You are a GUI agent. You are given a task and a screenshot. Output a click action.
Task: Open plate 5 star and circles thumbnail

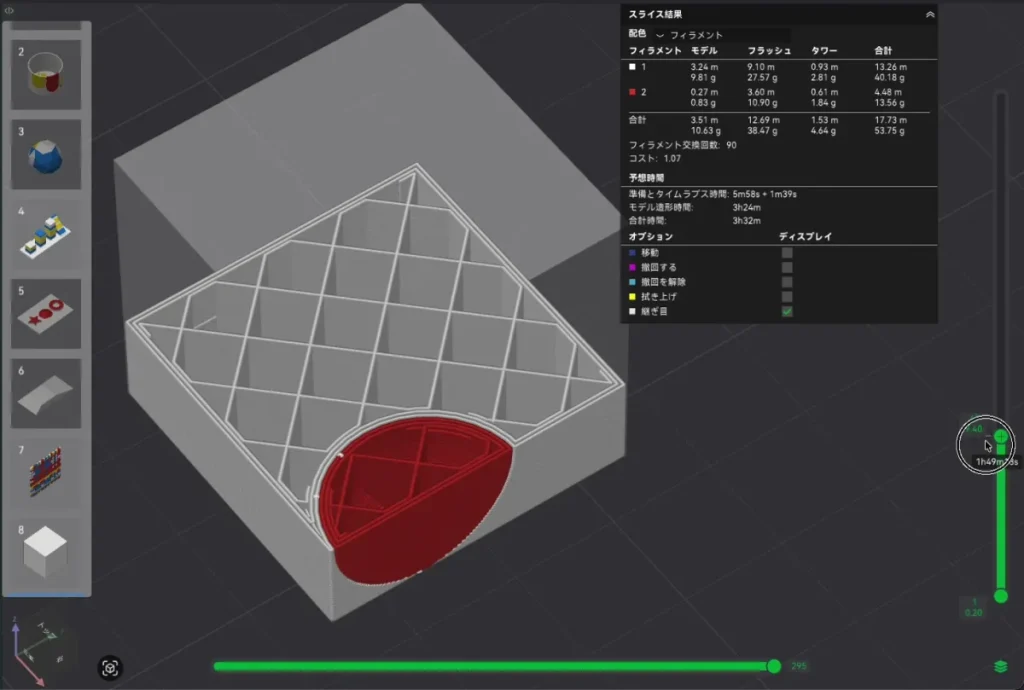[x=46, y=314]
